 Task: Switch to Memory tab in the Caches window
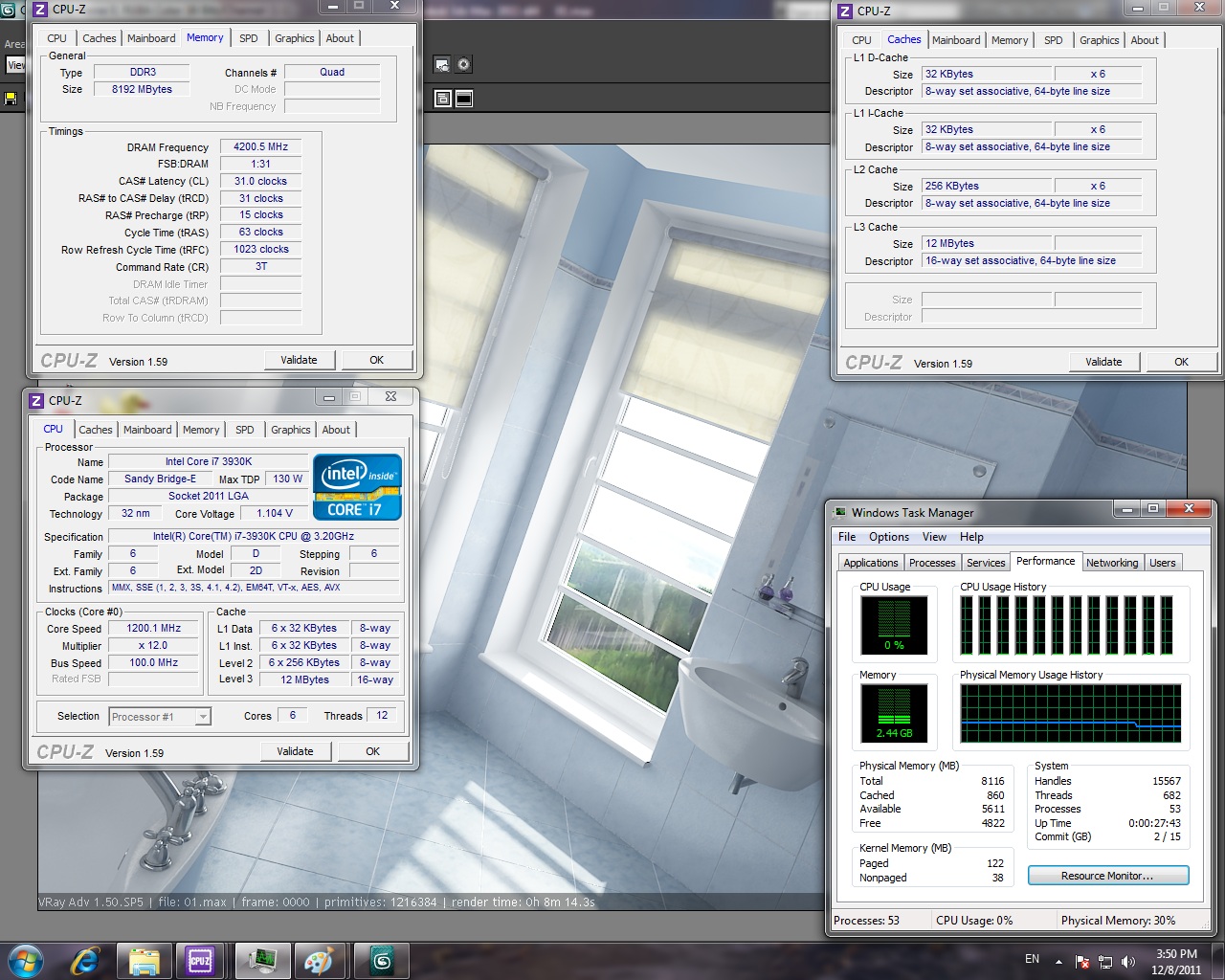1010,40
